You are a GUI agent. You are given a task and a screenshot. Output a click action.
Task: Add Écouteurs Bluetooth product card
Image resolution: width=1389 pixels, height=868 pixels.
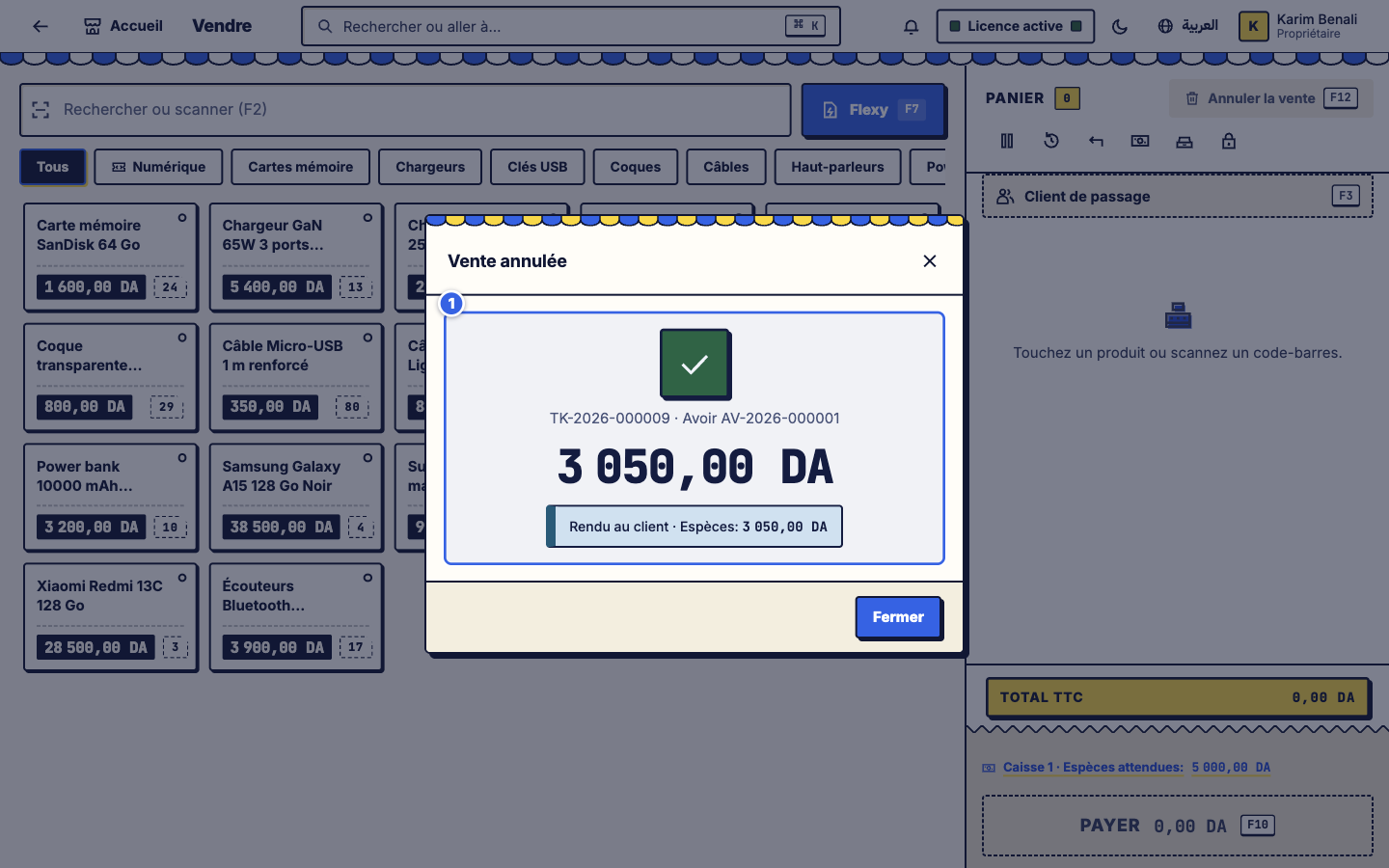296,617
